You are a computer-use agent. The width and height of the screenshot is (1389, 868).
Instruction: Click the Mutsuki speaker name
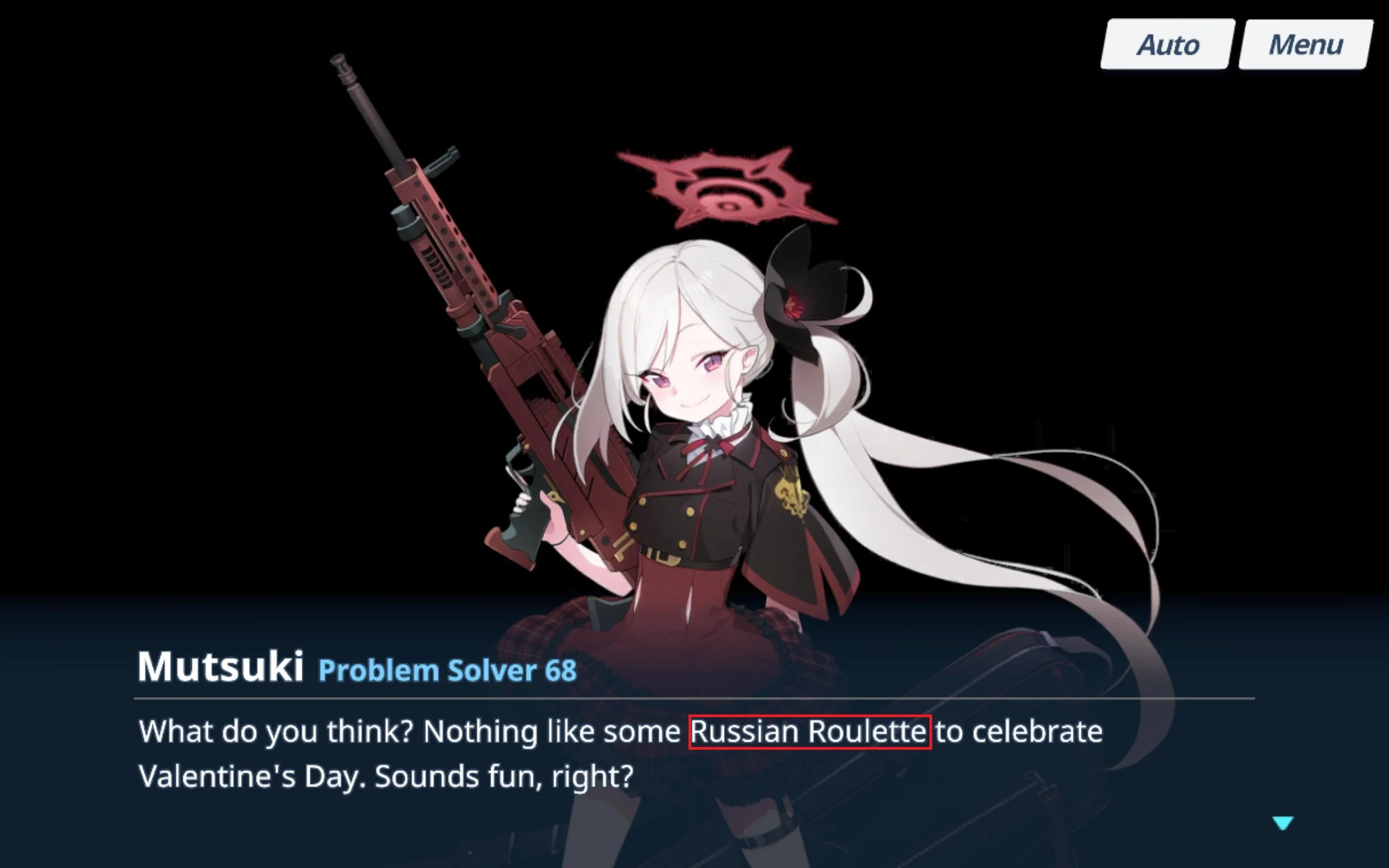tap(220, 667)
